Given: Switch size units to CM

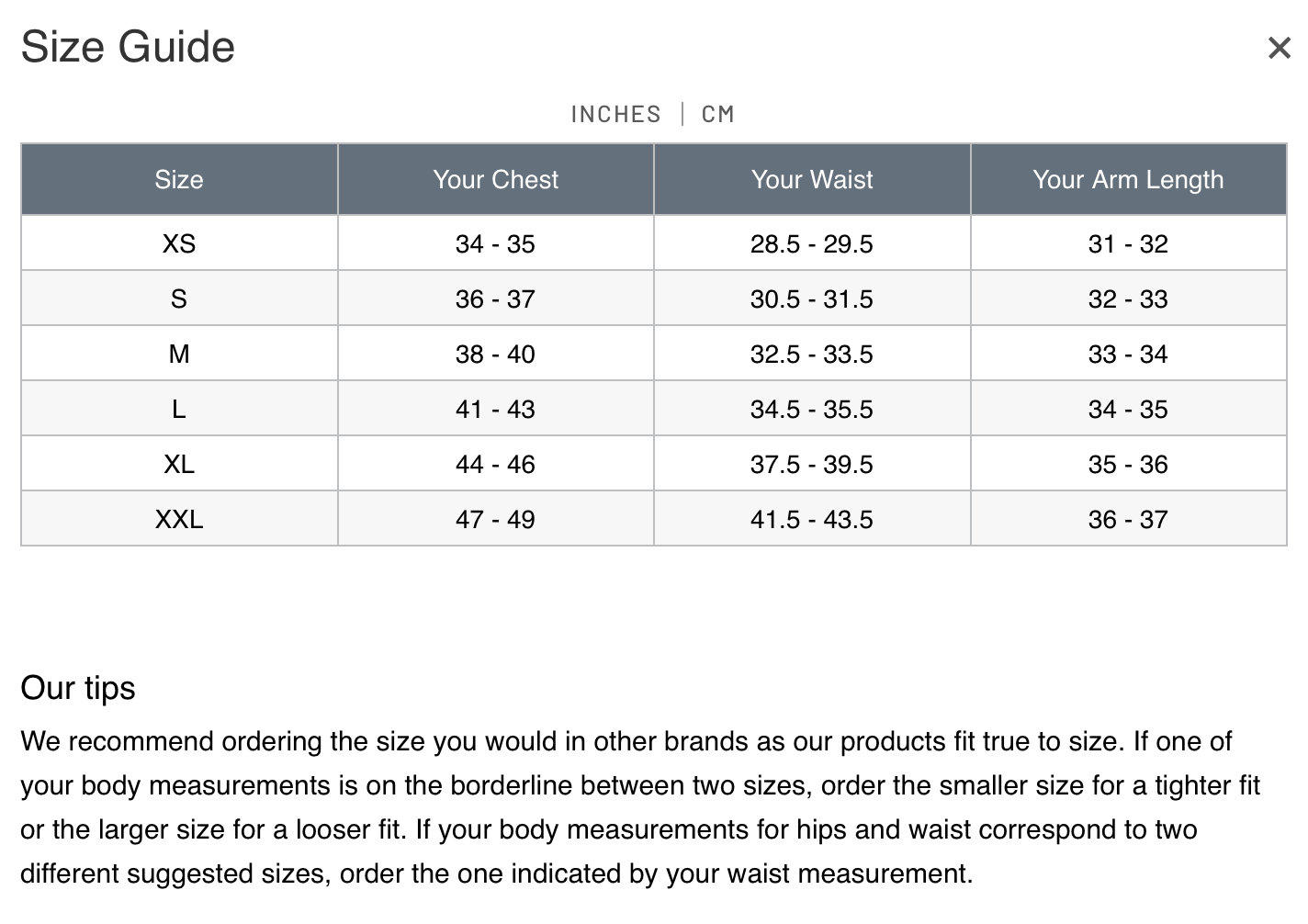Looking at the screenshot, I should (717, 114).
